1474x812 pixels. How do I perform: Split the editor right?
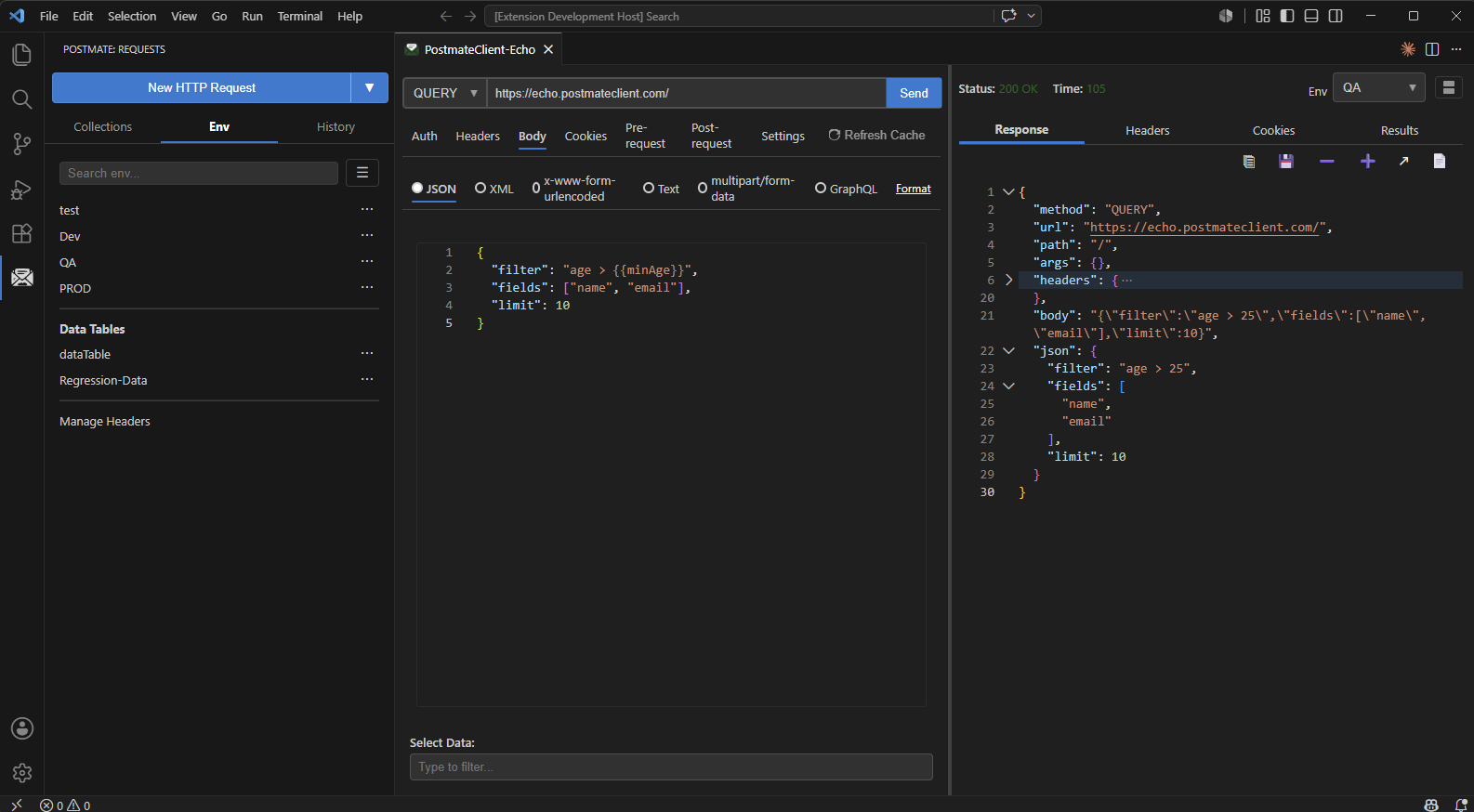(1432, 49)
